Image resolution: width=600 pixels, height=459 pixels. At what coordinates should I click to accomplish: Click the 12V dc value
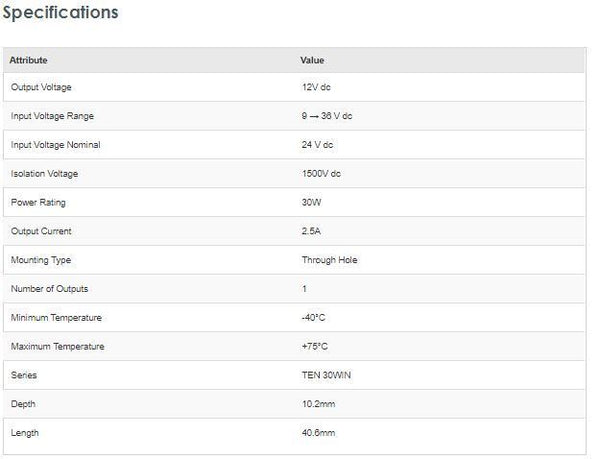point(316,87)
